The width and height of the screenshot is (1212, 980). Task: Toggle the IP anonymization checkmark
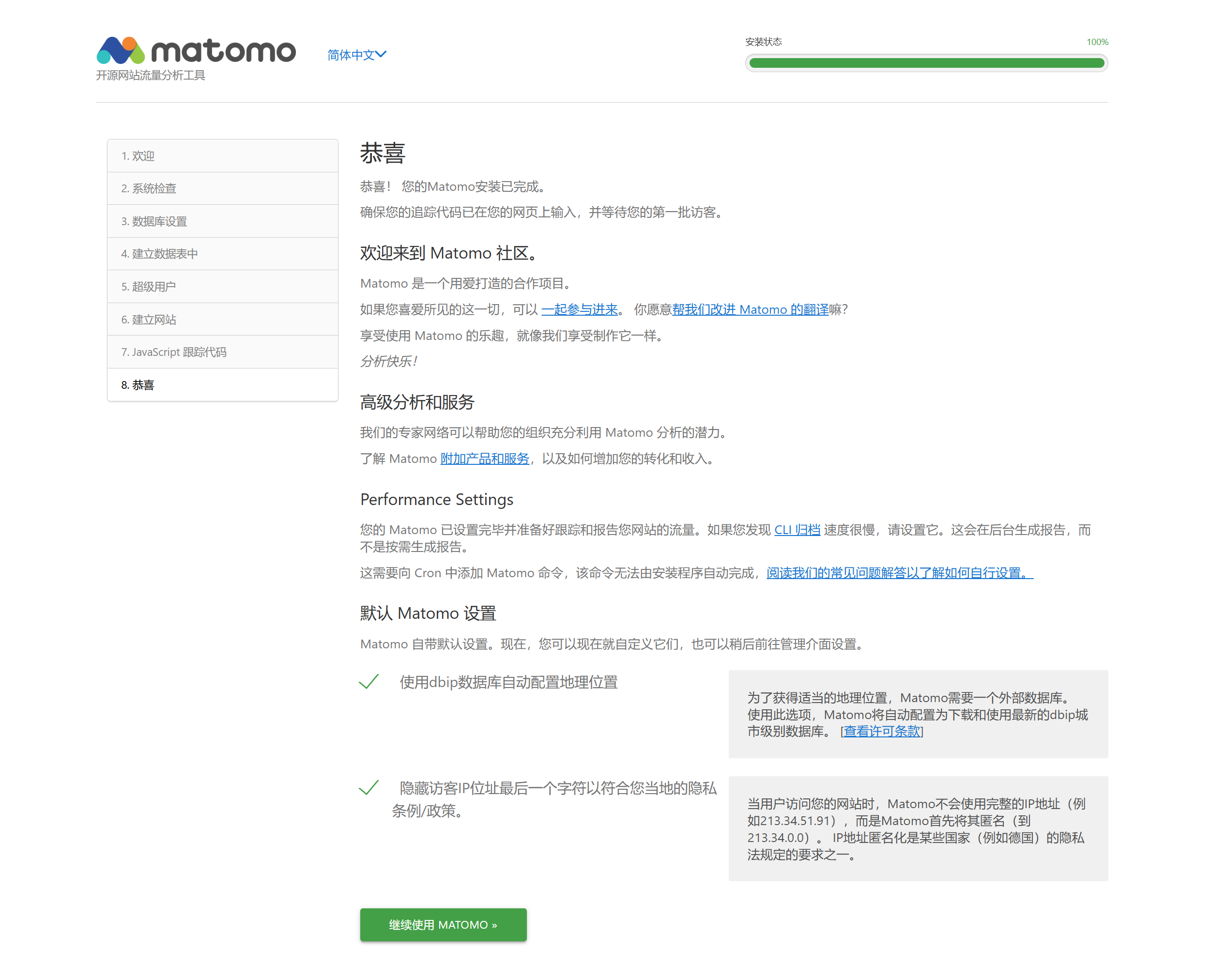[368, 787]
